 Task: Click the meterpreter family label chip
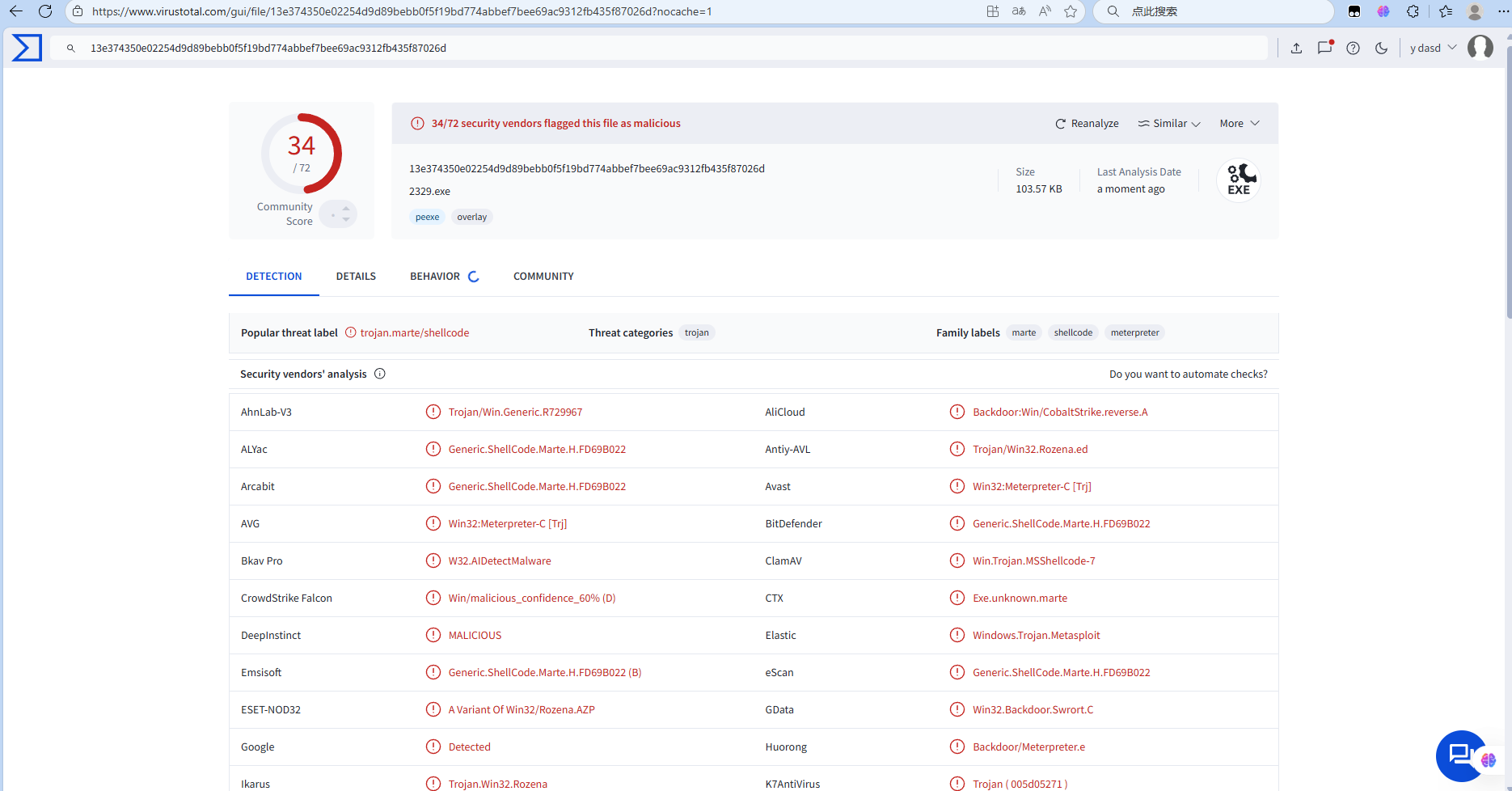coord(1134,332)
